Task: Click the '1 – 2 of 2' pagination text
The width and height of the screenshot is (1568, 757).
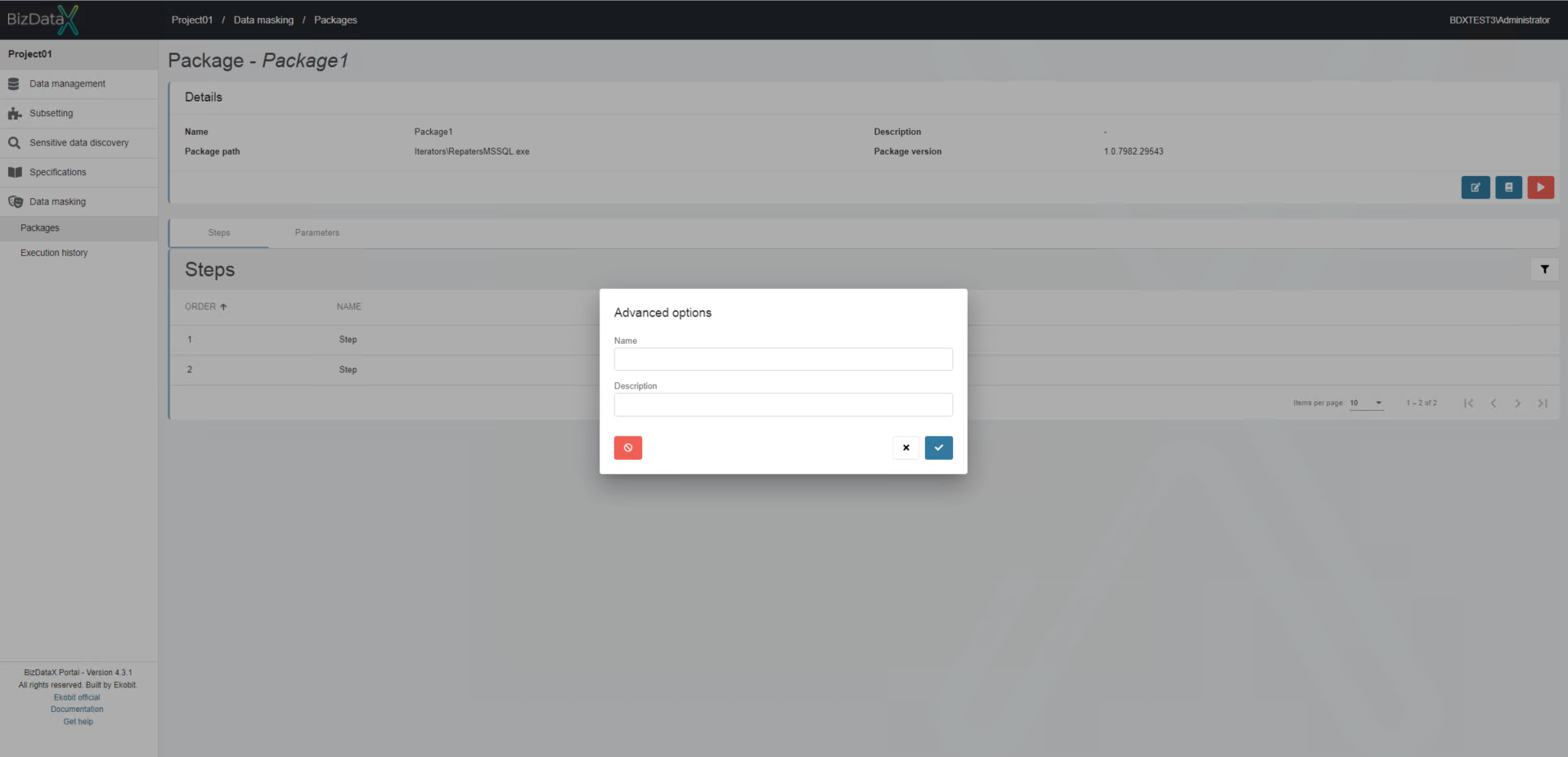Action: (x=1422, y=403)
